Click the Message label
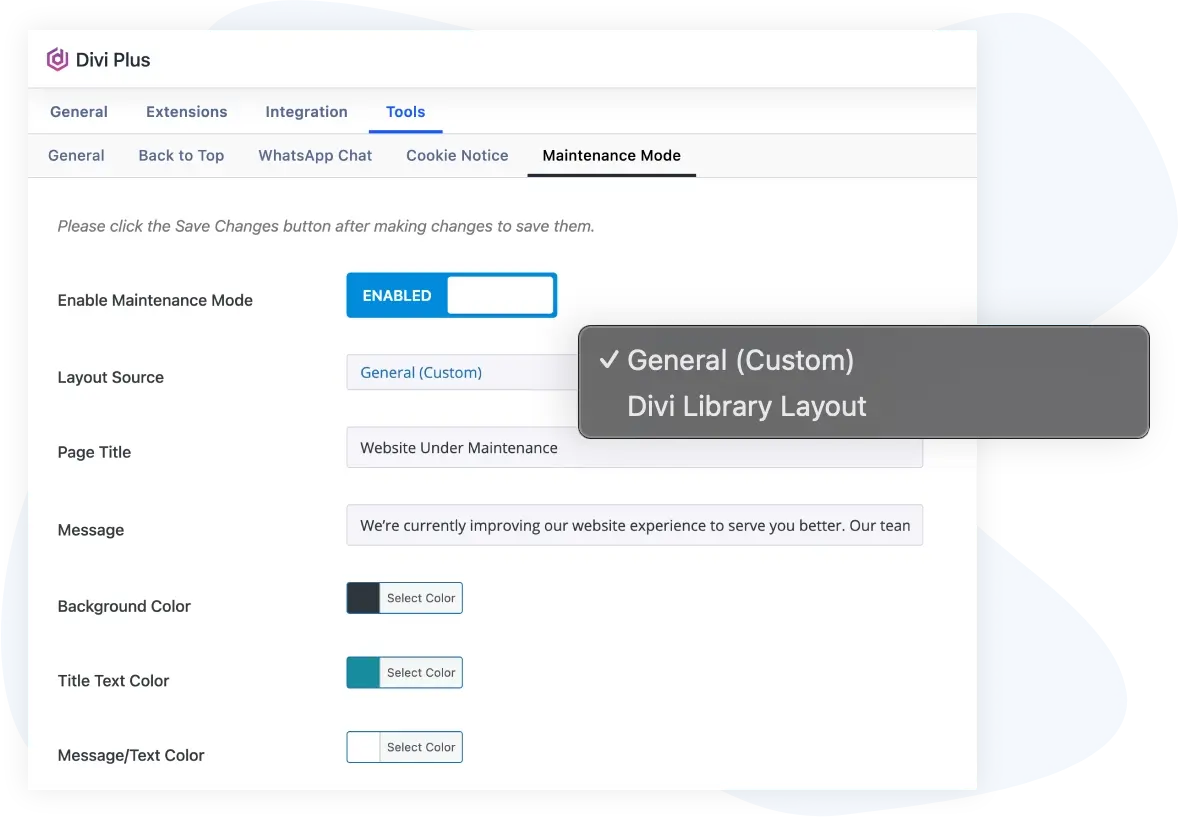Screen dimensions: 1180x820 click(x=91, y=530)
